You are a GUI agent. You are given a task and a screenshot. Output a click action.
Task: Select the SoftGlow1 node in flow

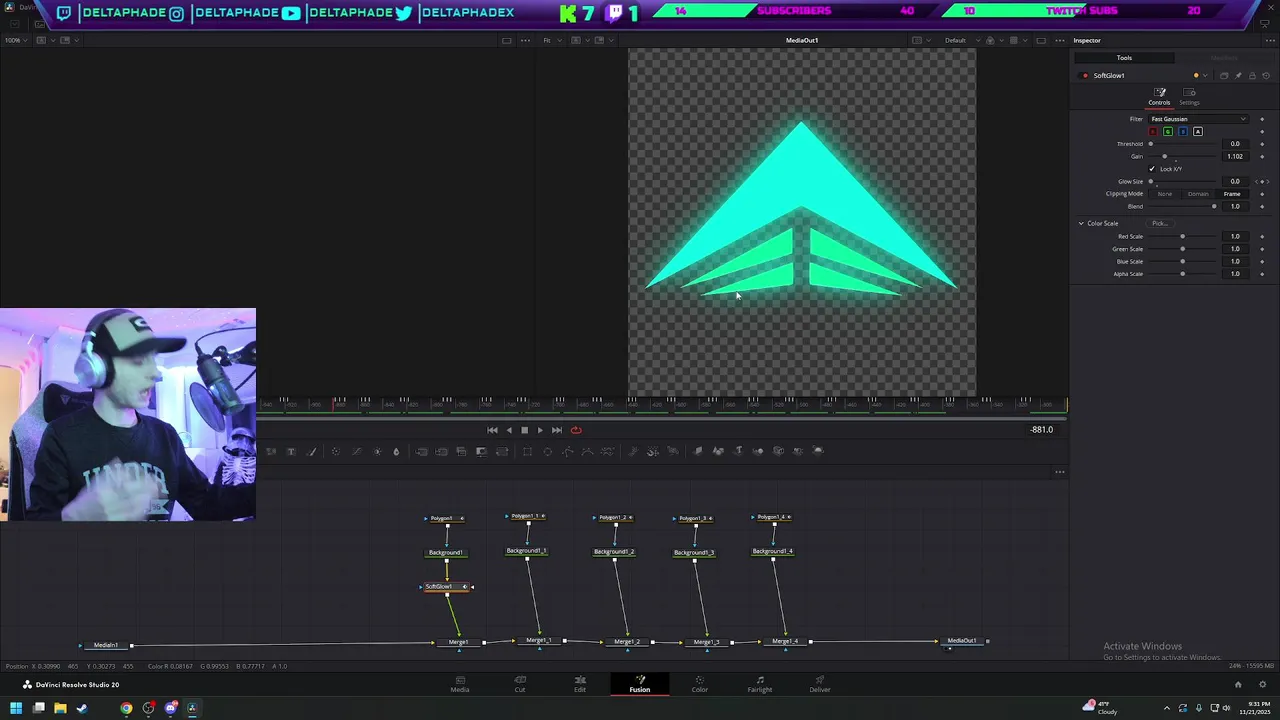click(x=446, y=587)
